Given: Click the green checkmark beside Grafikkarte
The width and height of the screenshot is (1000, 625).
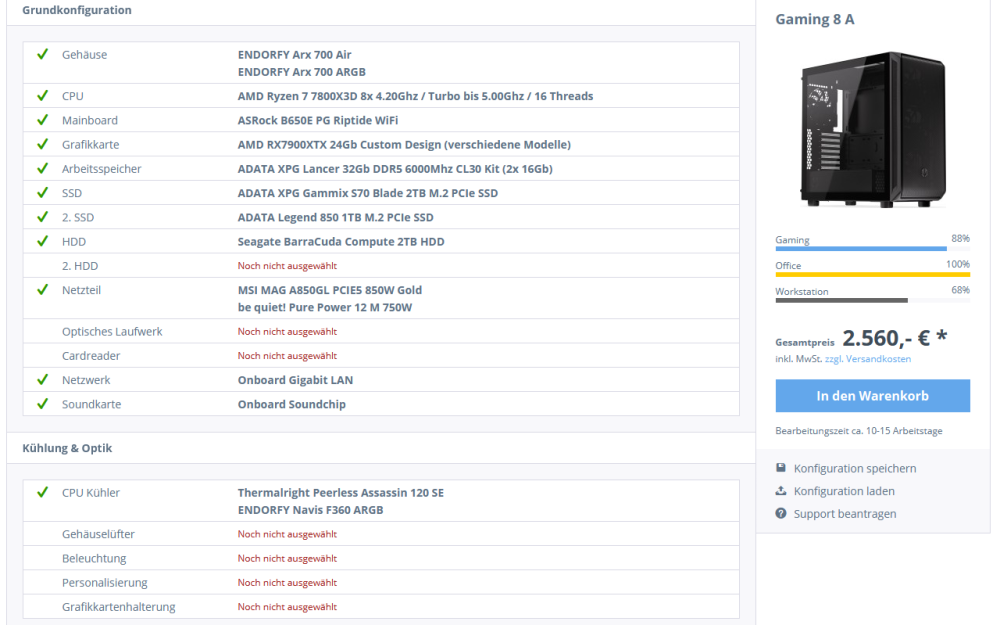Looking at the screenshot, I should (42, 144).
